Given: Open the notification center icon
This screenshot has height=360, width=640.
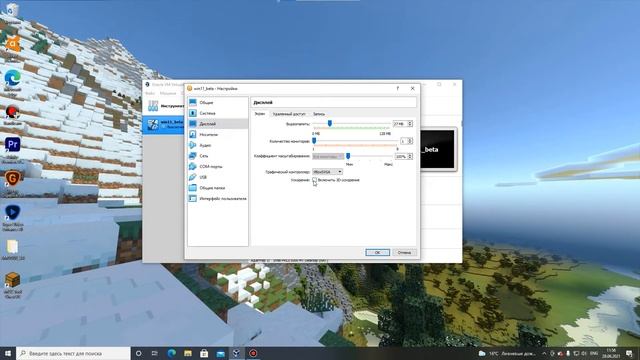Looking at the screenshot, I should coord(629,353).
